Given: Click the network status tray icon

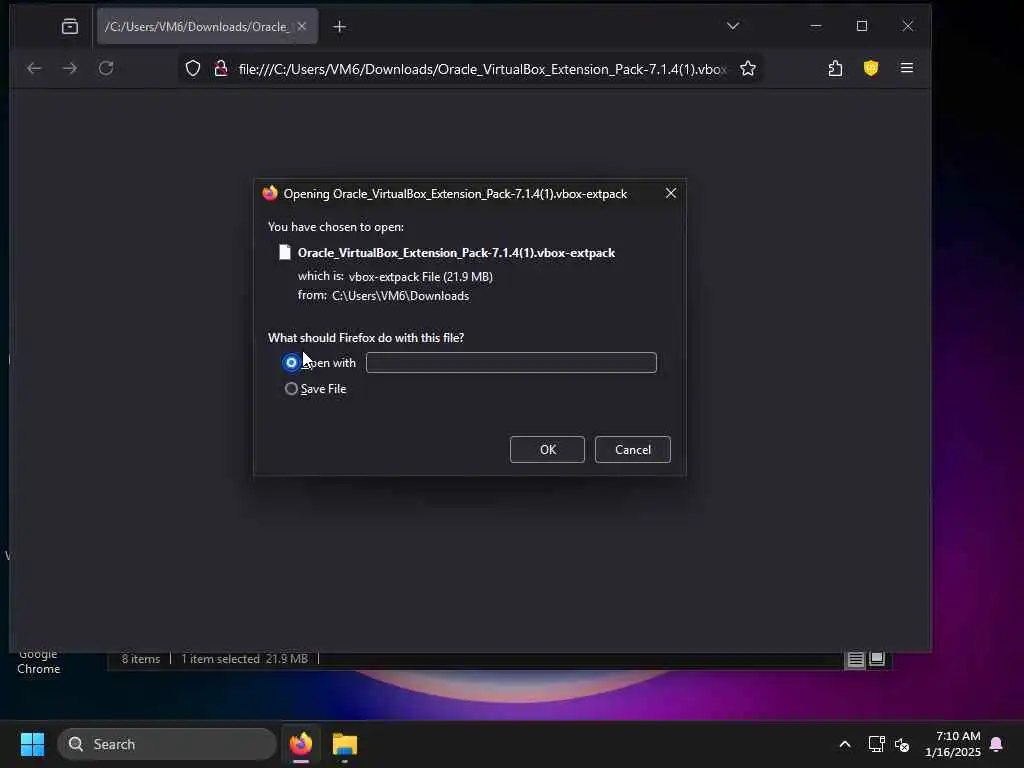Looking at the screenshot, I should pyautogui.click(x=876, y=744).
